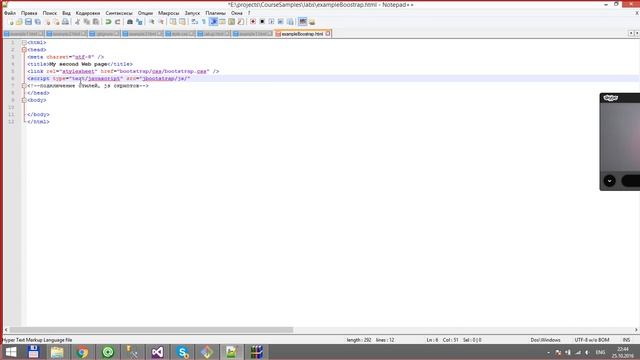This screenshot has width=640, height=360.
Task: Save all open files icon
Action: [x=38, y=22]
